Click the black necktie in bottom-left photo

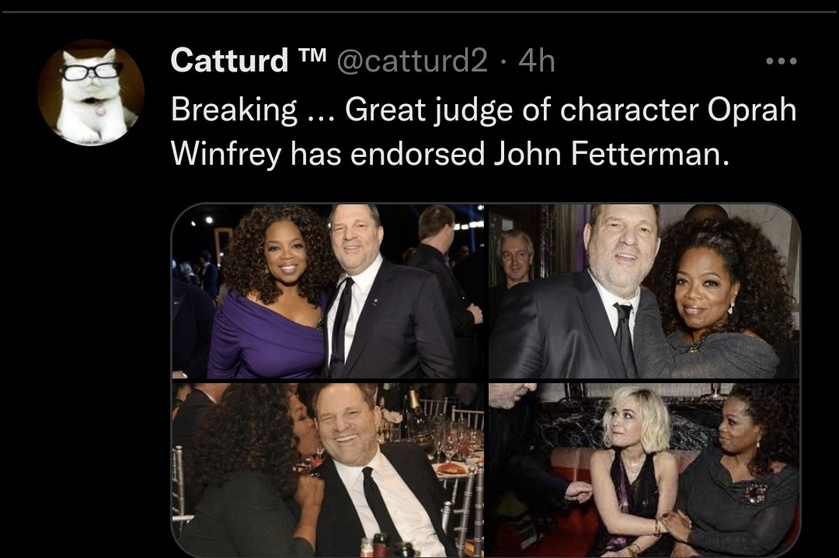tap(381, 510)
